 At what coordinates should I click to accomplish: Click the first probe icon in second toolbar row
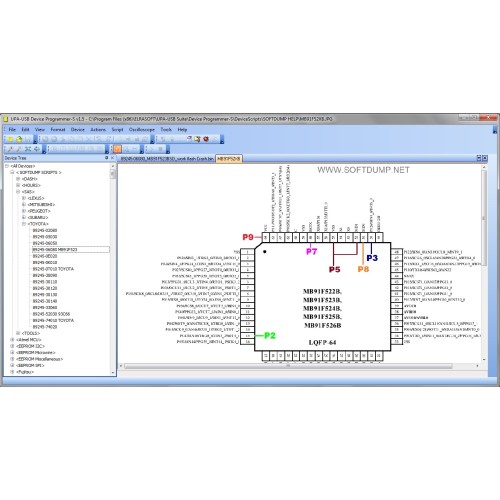(10, 149)
